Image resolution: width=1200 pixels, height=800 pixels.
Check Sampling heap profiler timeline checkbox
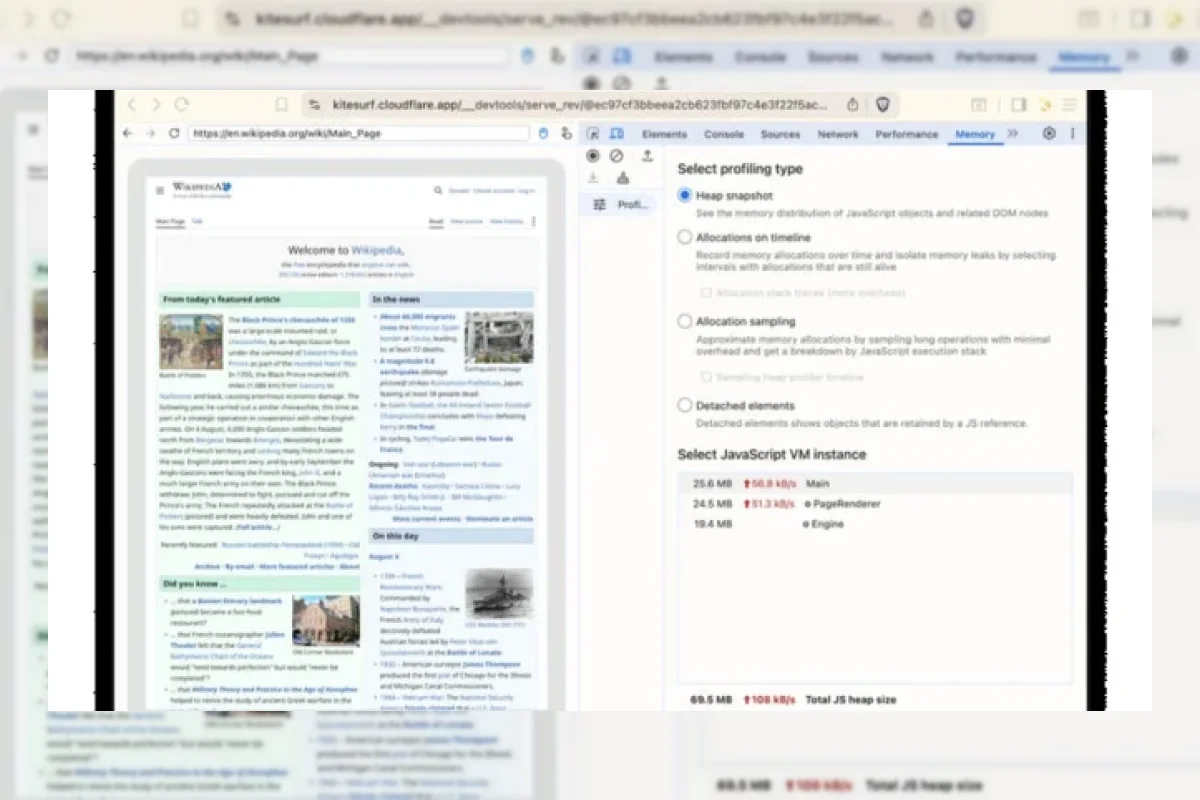[706, 377]
